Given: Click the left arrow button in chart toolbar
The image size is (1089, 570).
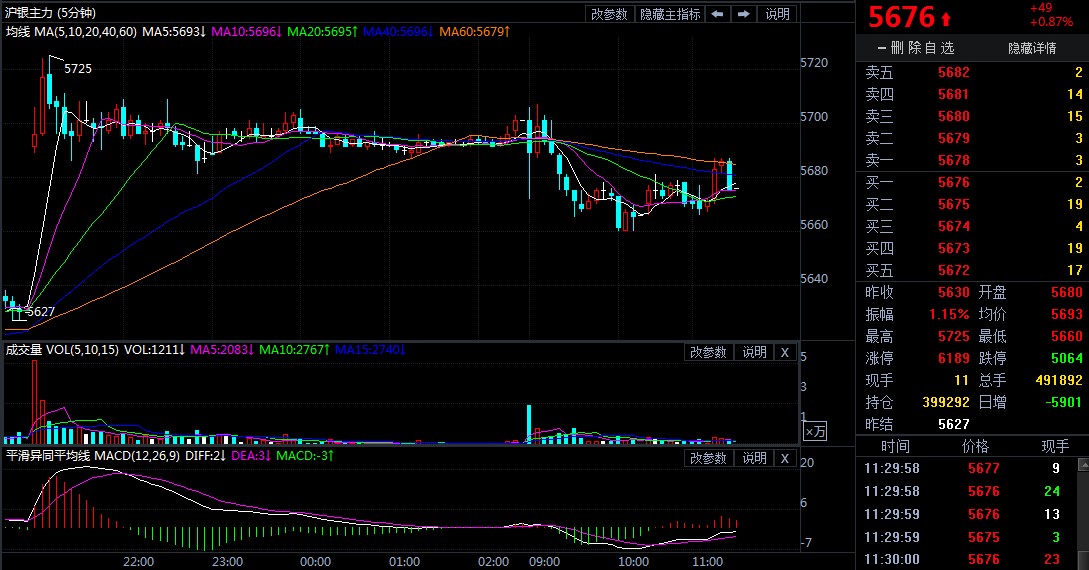Looking at the screenshot, I should [718, 14].
